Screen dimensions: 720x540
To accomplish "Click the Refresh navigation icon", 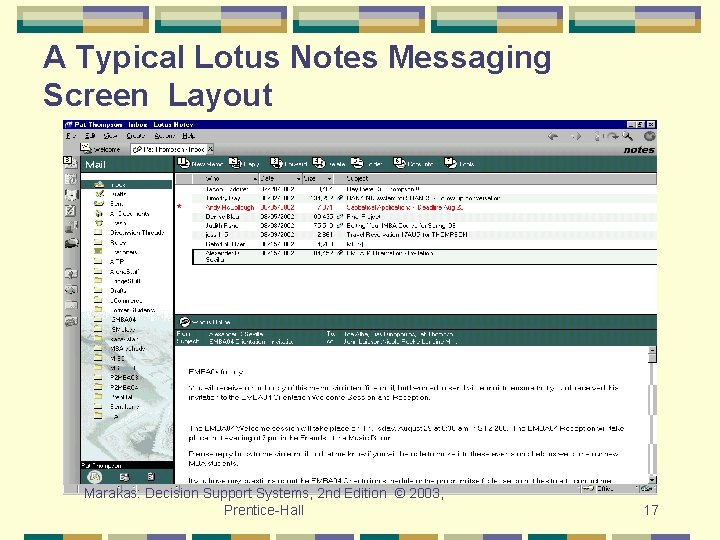I will [x=612, y=136].
